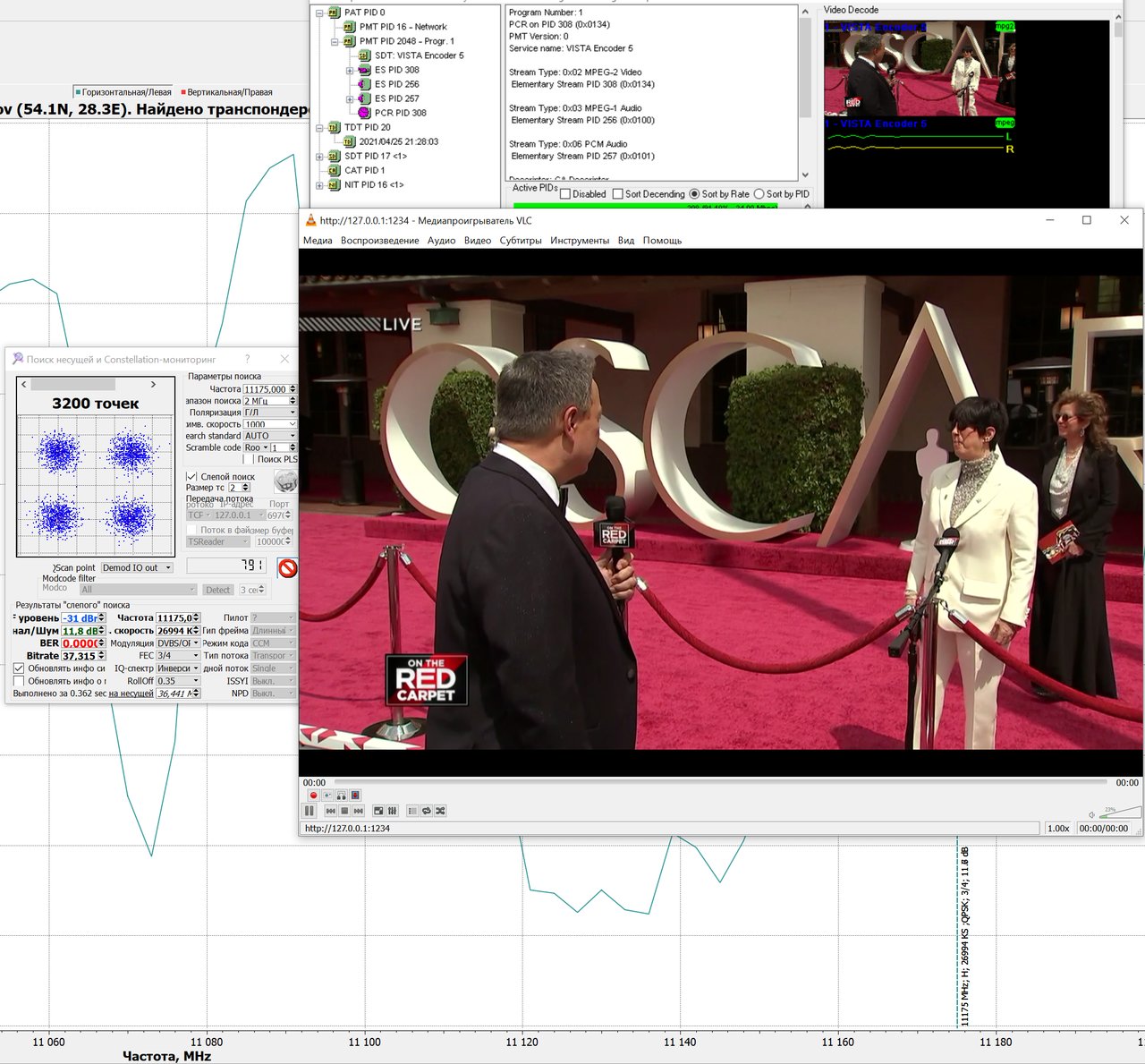Collapse the PAT PID 0 tree node

[x=319, y=13]
